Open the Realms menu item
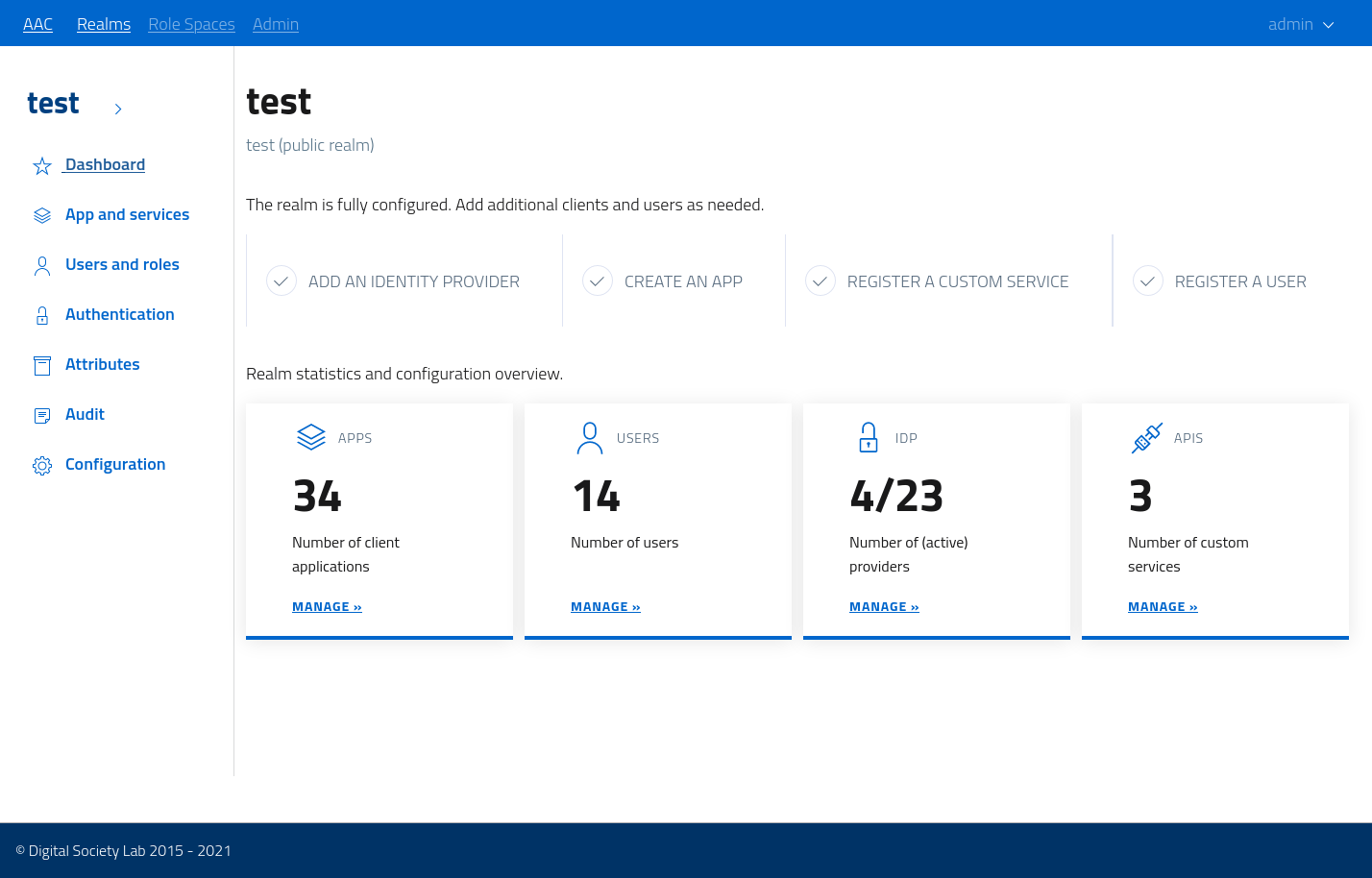 click(104, 24)
